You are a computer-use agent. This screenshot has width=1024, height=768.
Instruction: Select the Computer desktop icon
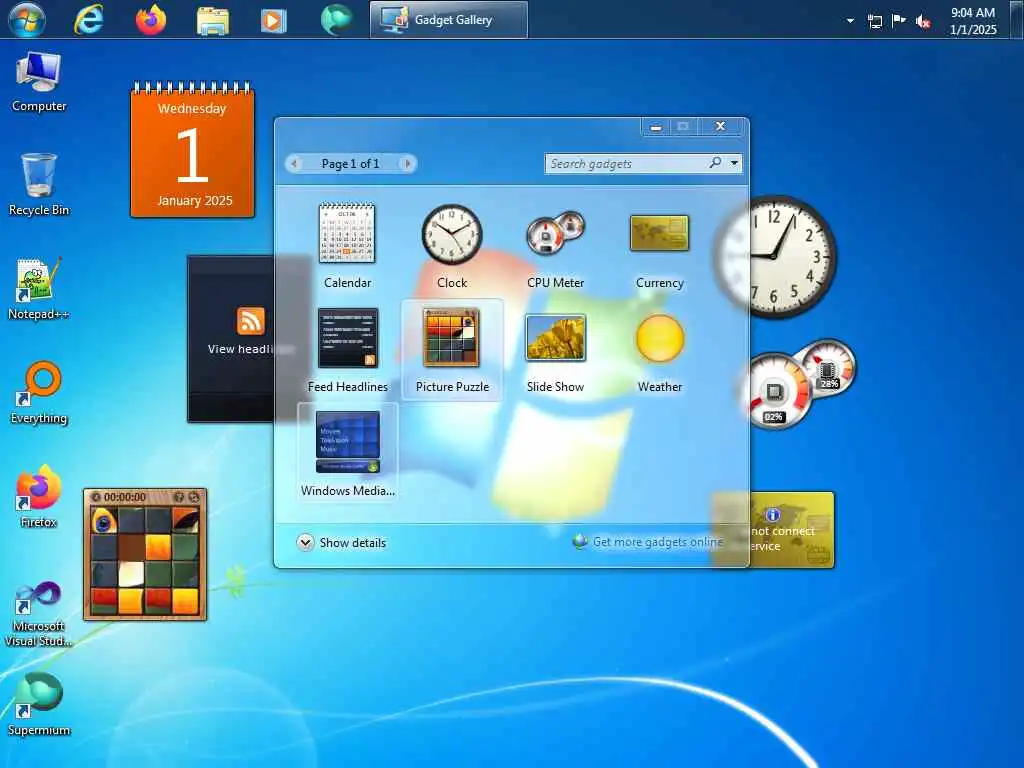point(39,82)
